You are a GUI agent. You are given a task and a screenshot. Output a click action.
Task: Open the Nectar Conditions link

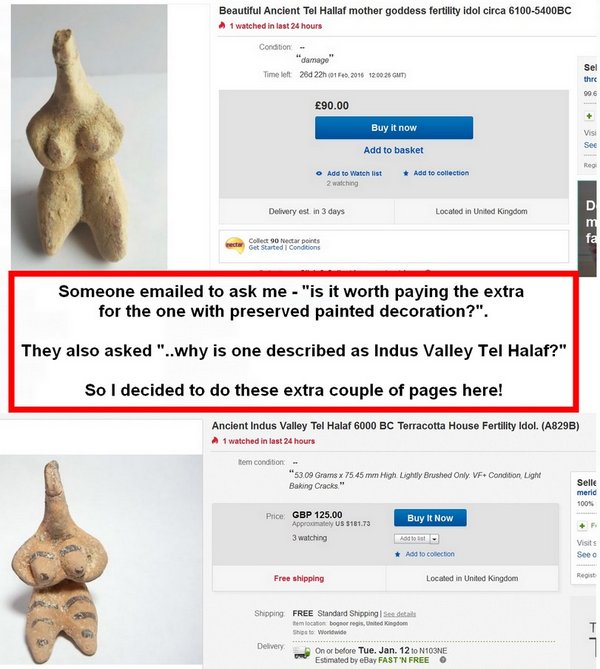click(x=305, y=247)
